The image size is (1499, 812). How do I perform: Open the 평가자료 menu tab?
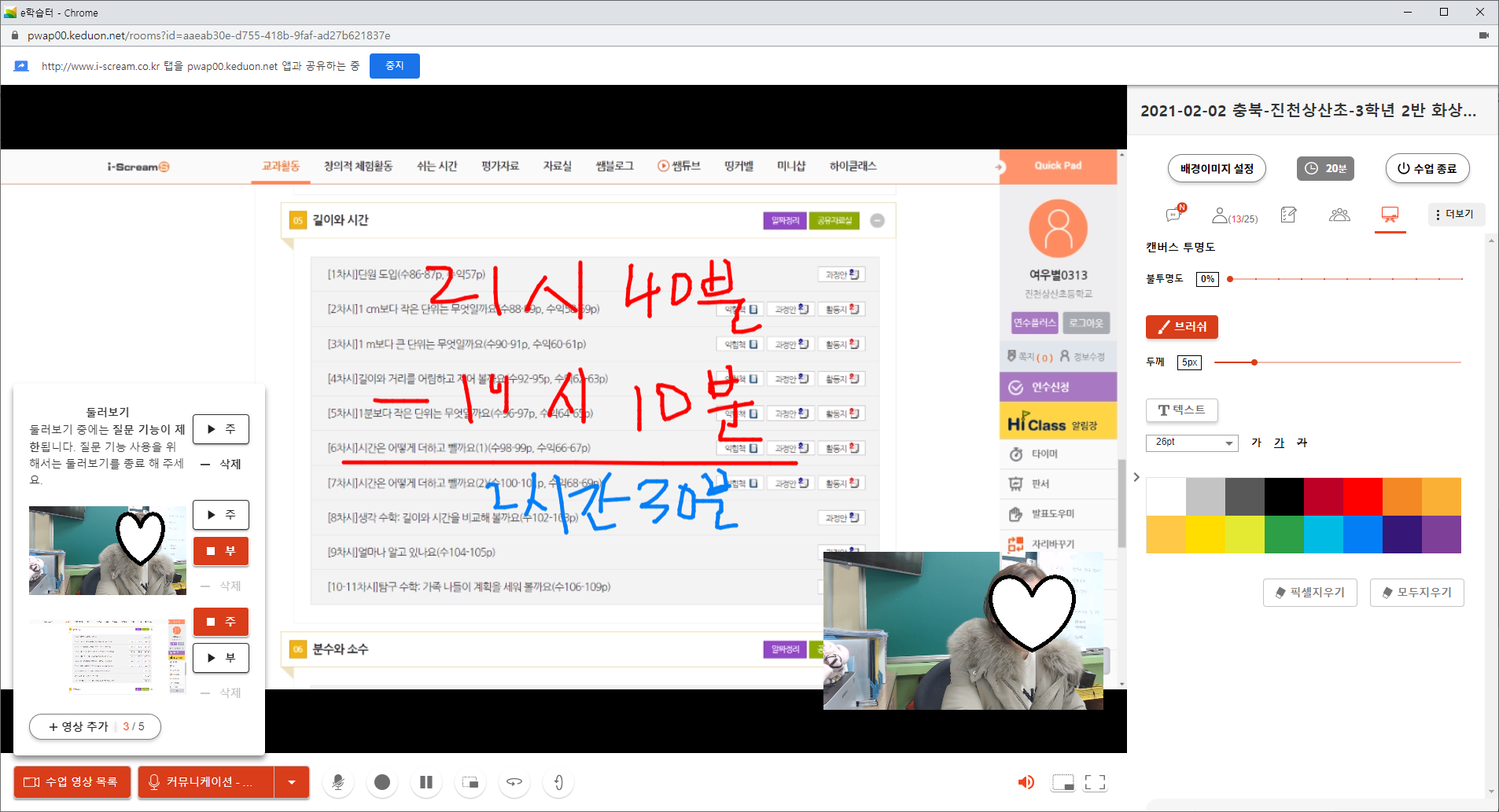[x=500, y=166]
